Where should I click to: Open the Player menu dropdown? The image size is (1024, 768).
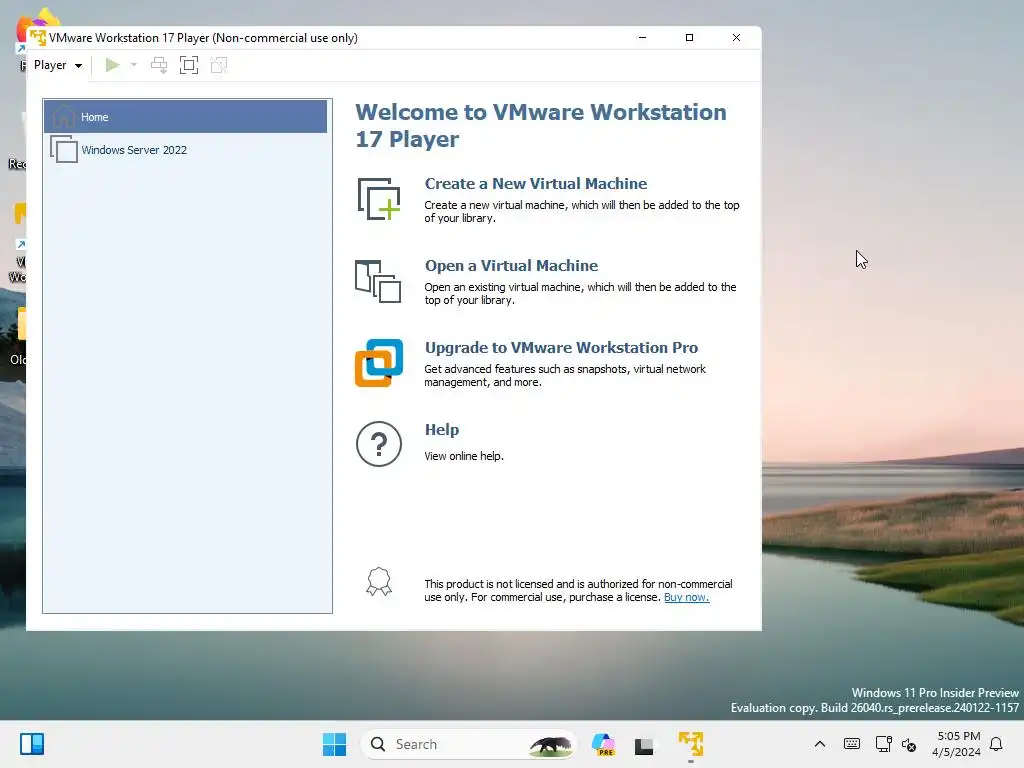click(x=57, y=65)
